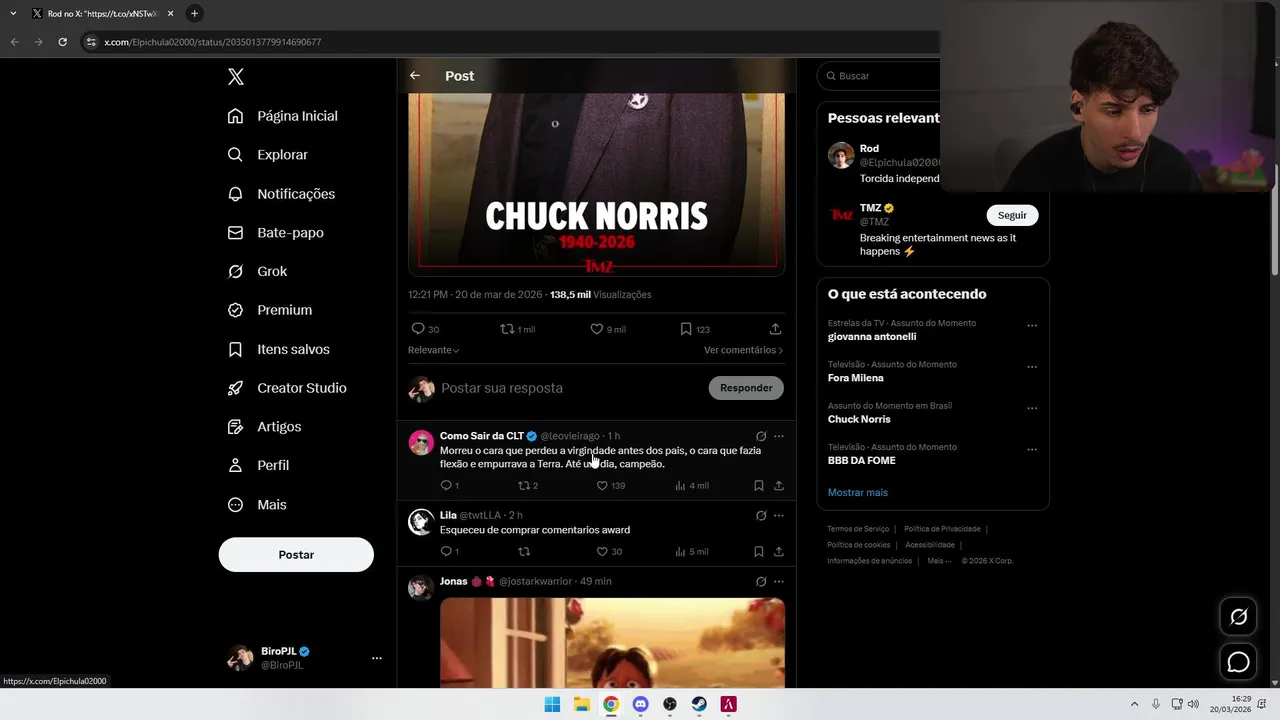Open BiroPJL account options menu
The image size is (1280, 720).
(x=377, y=658)
